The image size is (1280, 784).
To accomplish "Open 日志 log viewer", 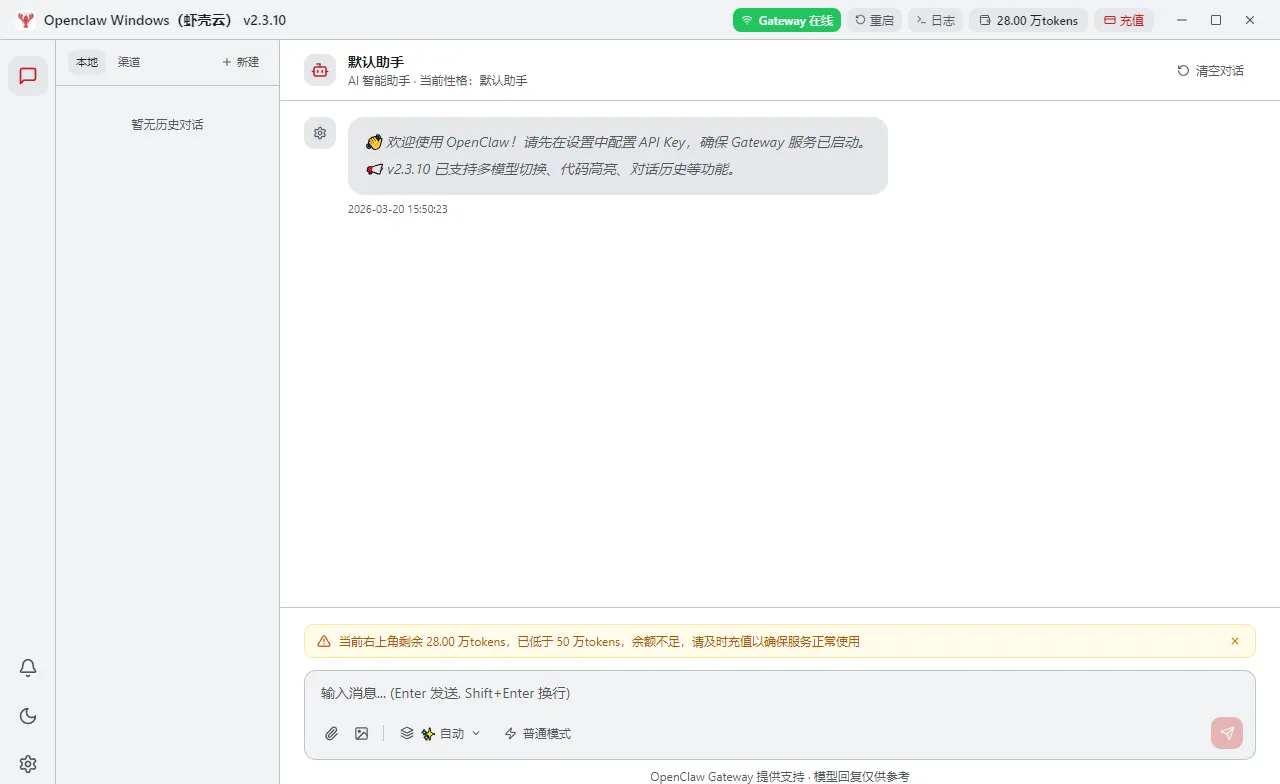I will 936,20.
